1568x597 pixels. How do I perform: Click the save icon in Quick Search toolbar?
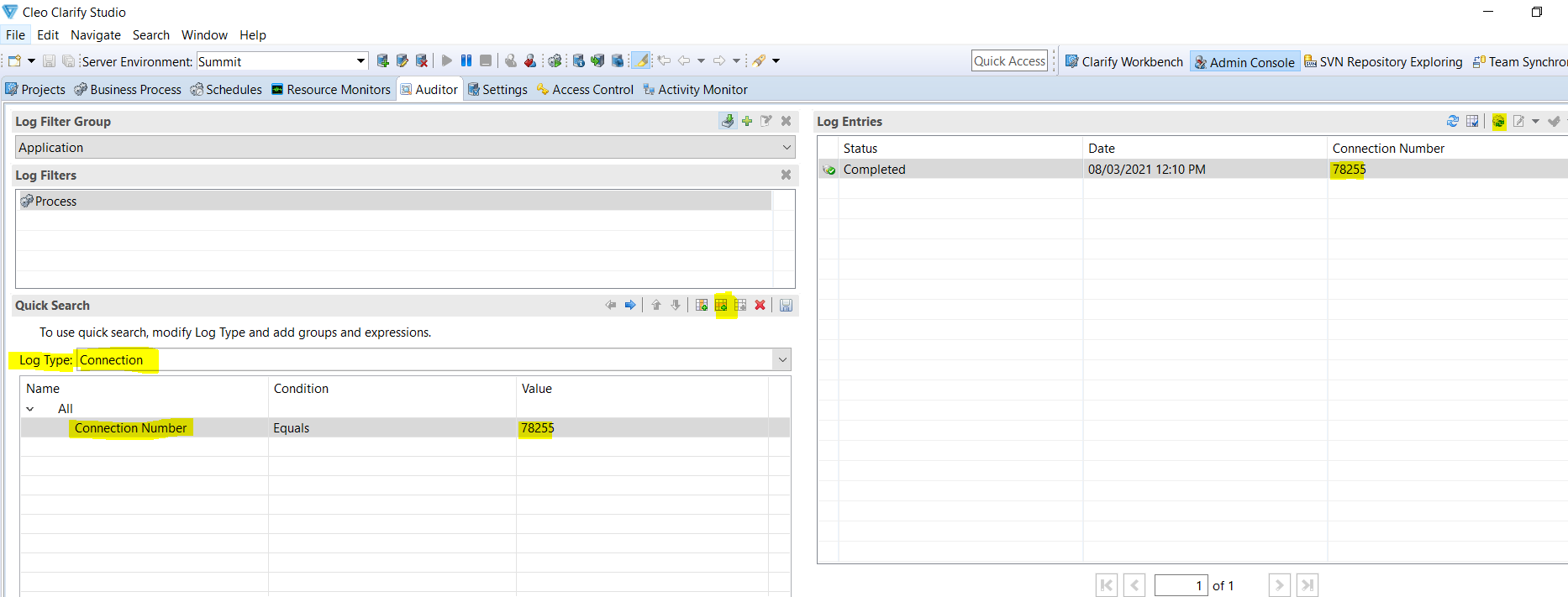pos(787,305)
